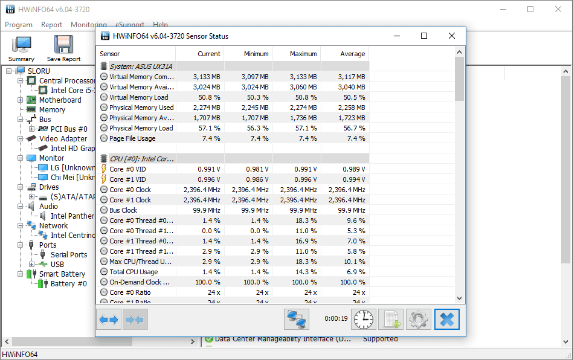
Task: Shrink sensor columns with inward arrows button
Action: [x=135, y=319]
